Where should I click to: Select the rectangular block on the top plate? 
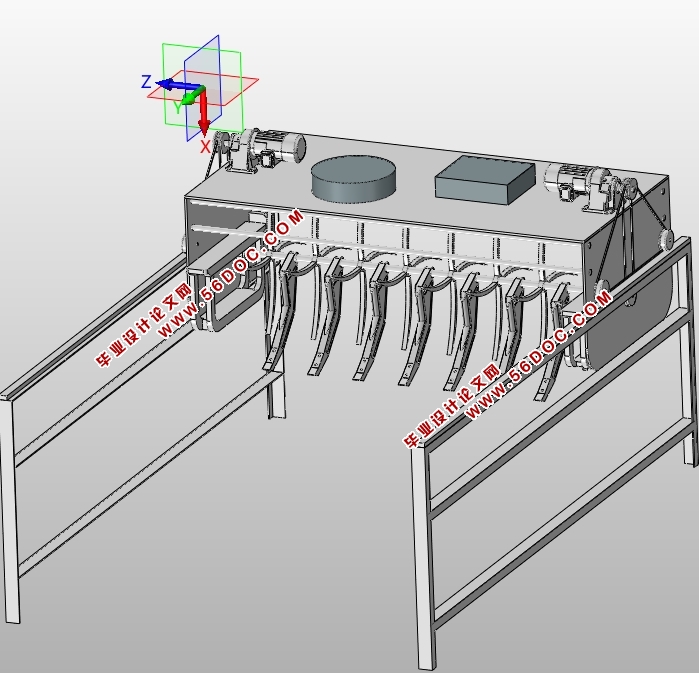coord(485,180)
